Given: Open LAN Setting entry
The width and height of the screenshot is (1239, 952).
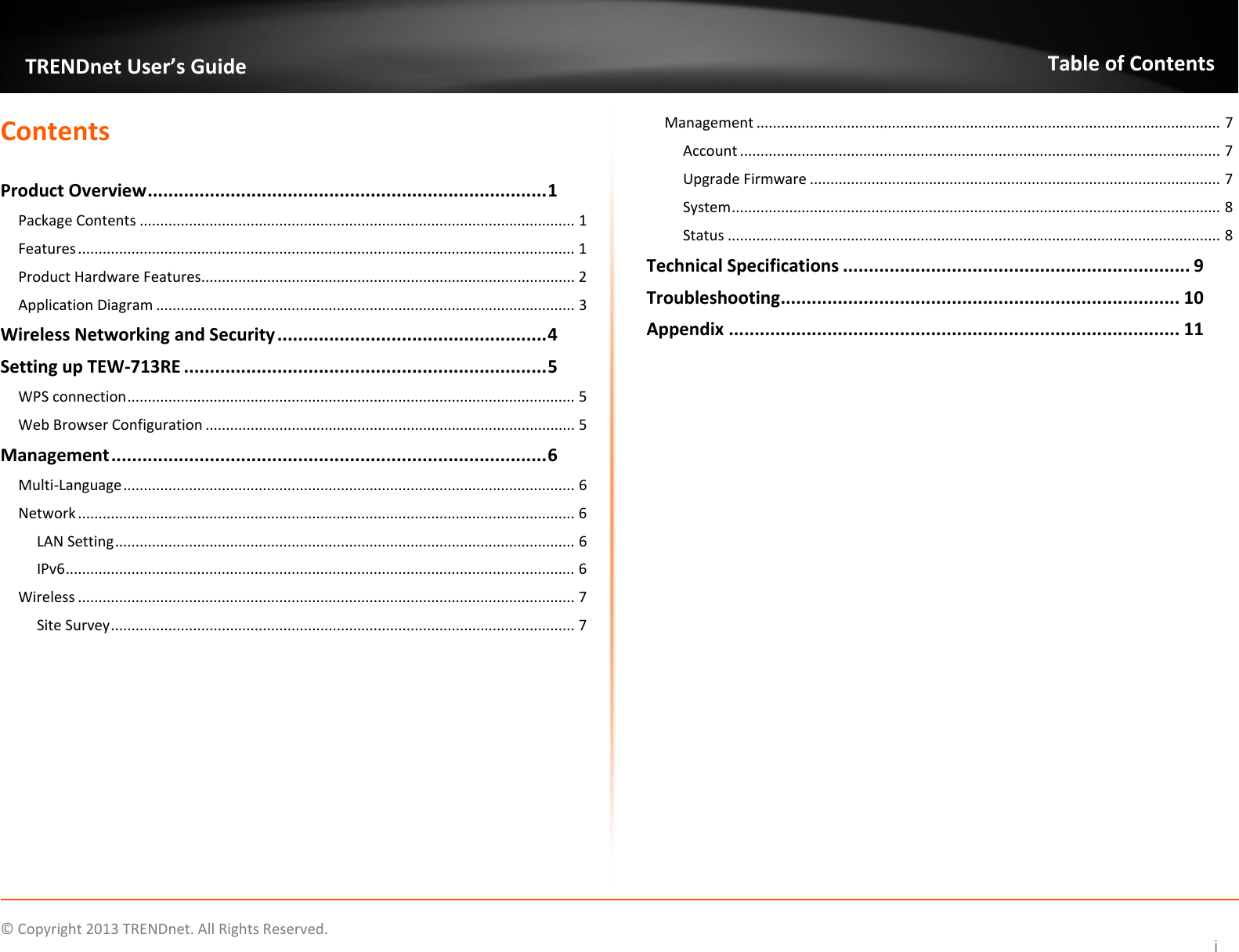Looking at the screenshot, I should (x=312, y=541).
